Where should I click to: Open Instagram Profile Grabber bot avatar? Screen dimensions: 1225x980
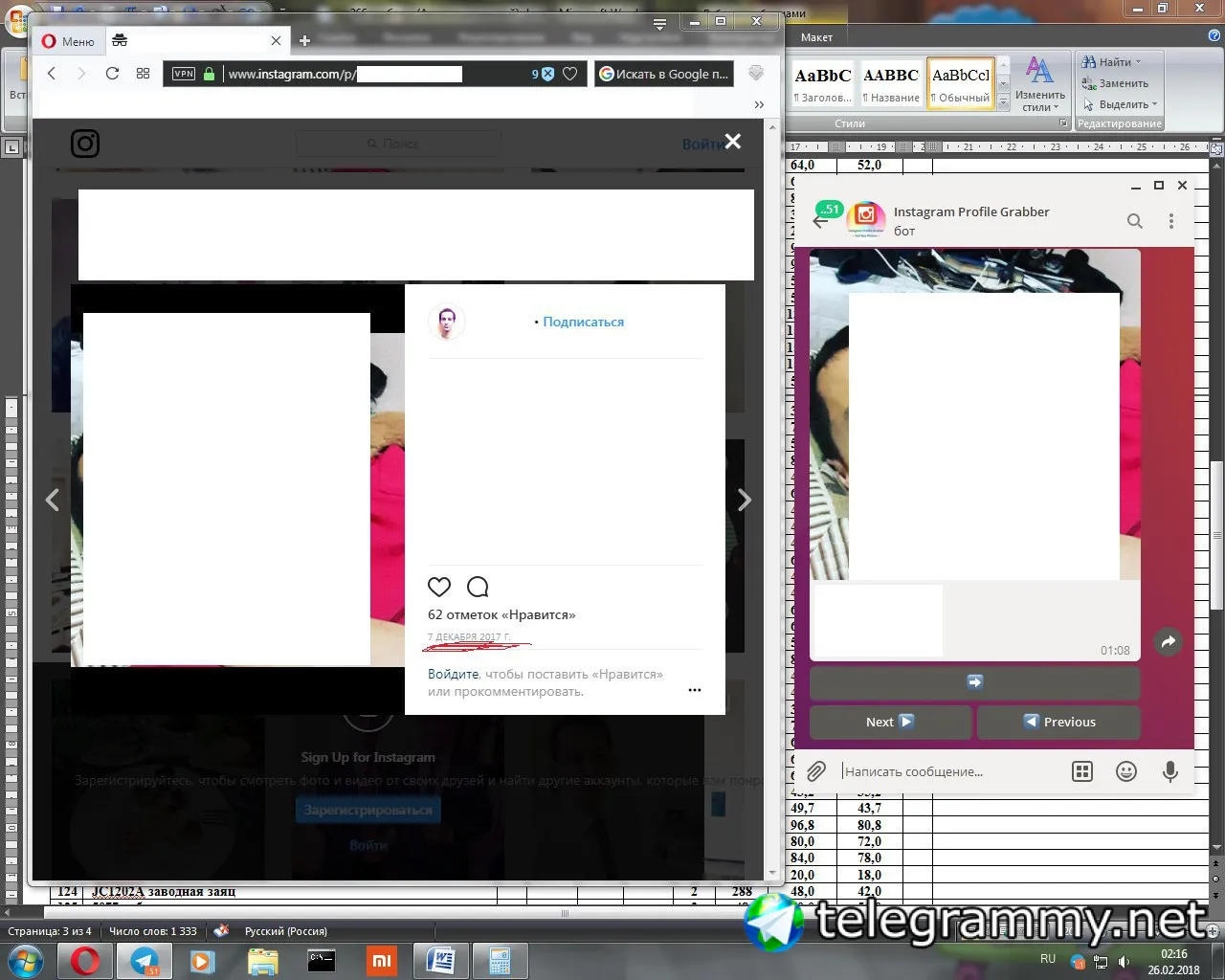click(866, 220)
